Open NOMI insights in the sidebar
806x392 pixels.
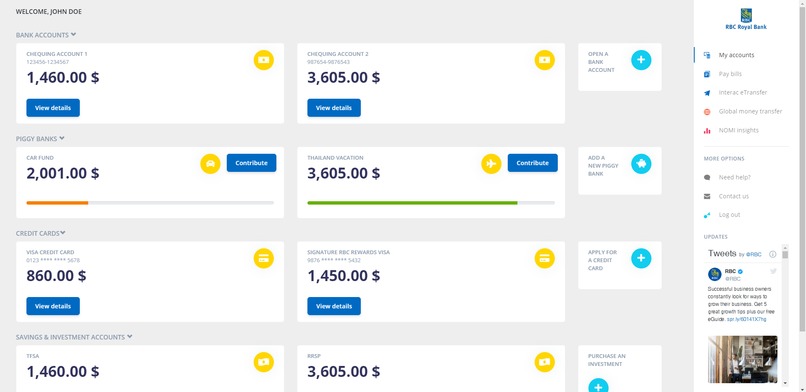click(x=739, y=130)
